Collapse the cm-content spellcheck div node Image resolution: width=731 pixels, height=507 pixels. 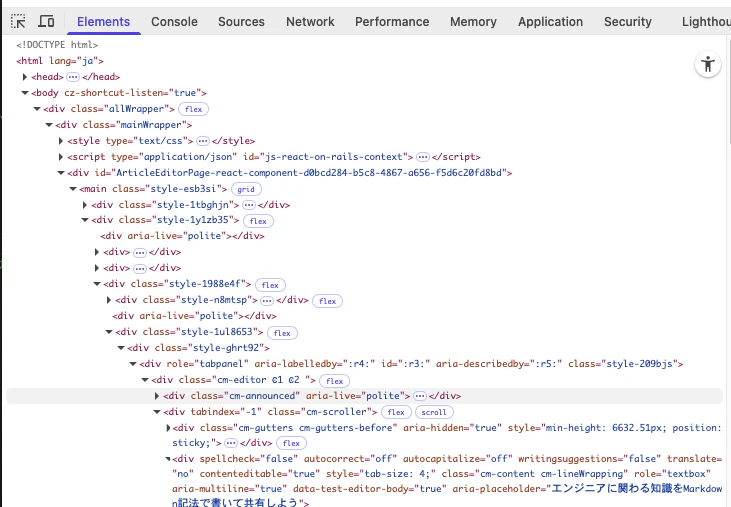pyautogui.click(x=168, y=459)
